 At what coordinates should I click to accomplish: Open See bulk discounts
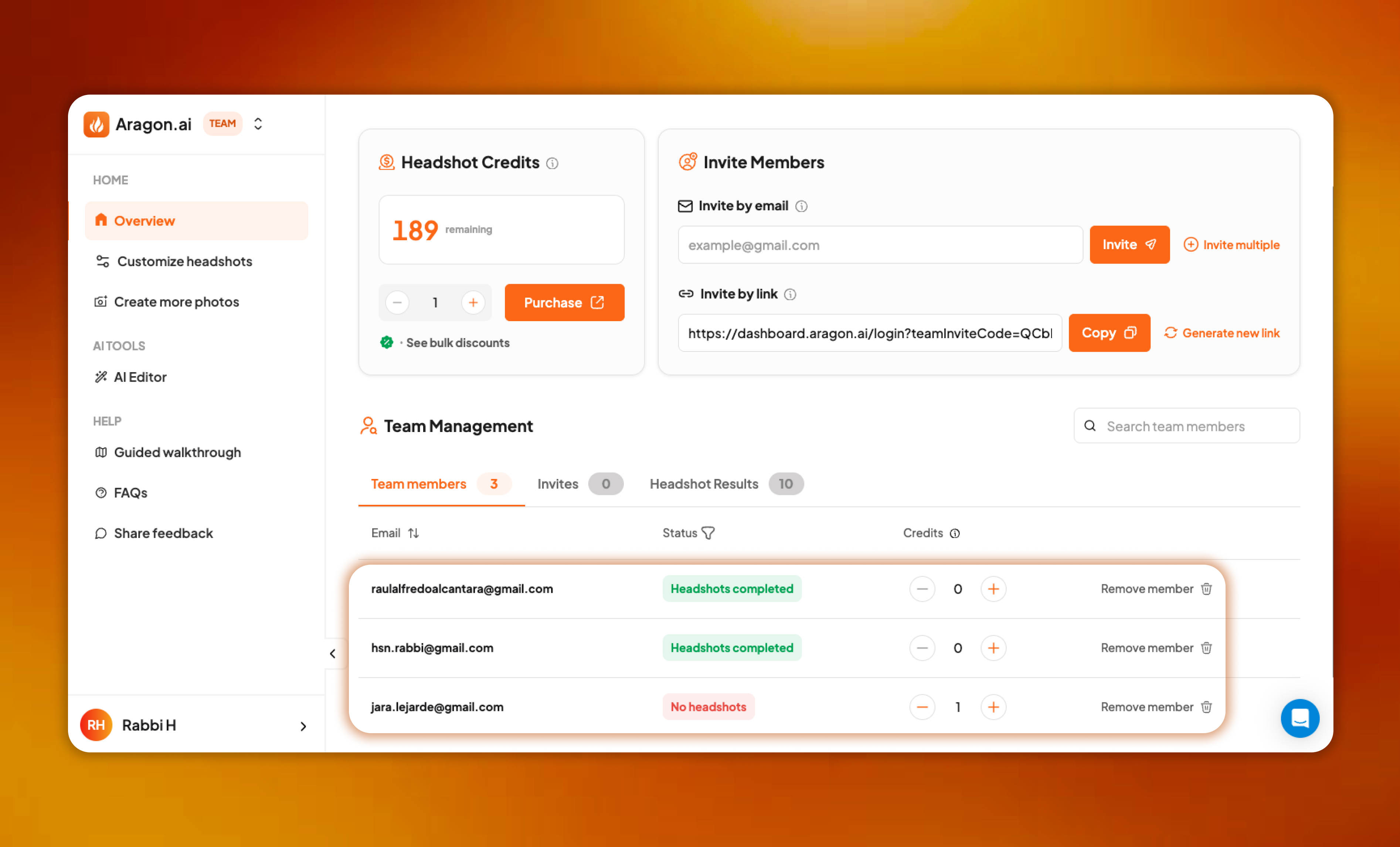point(458,343)
